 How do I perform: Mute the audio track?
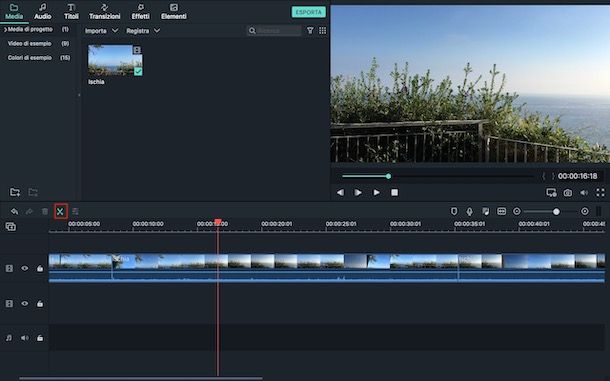(25, 338)
